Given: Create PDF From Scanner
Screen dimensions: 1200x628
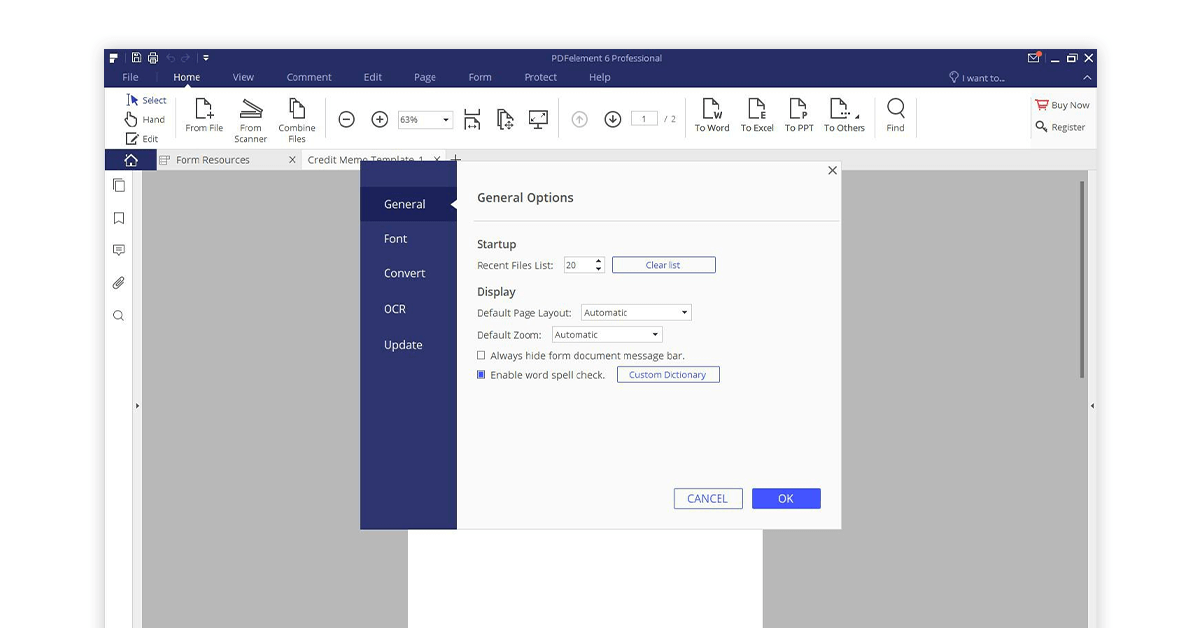Looking at the screenshot, I should [x=251, y=120].
